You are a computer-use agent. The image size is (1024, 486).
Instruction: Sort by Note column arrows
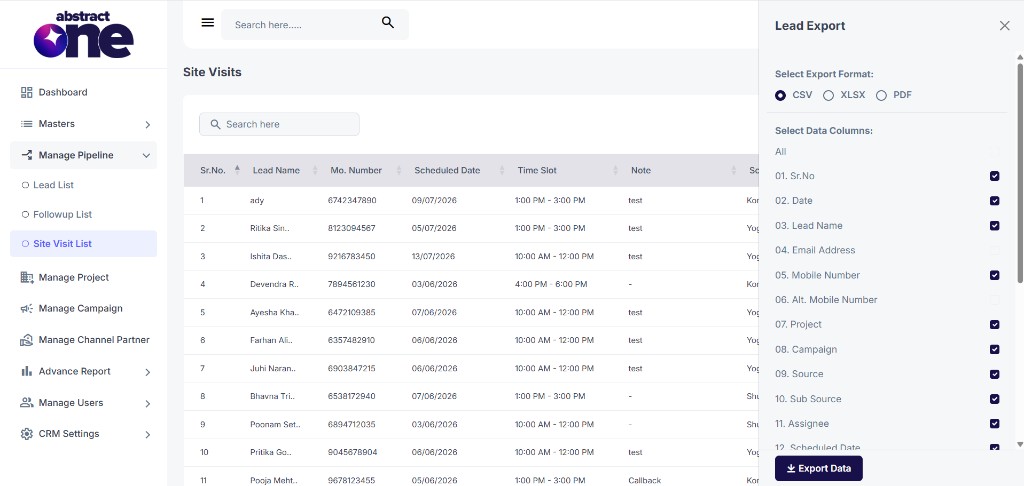click(x=734, y=170)
